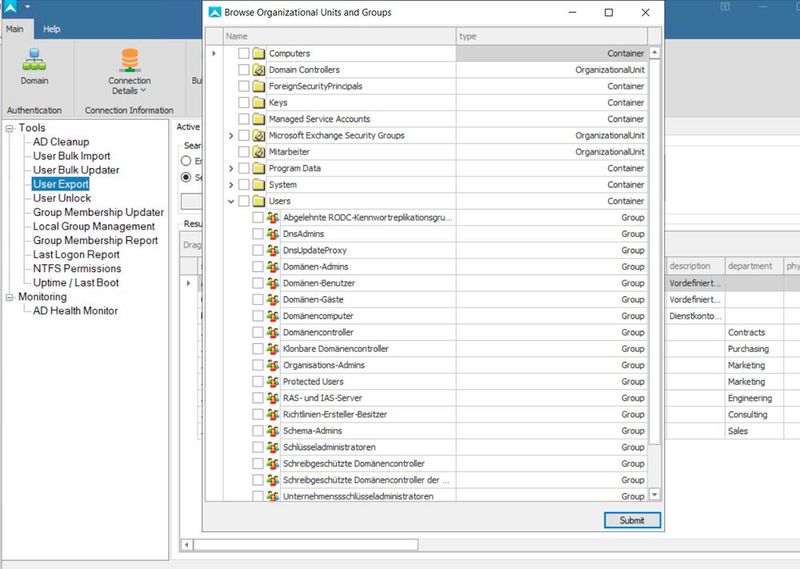Click the Keys folder icon
The width and height of the screenshot is (800, 569).
click(259, 103)
